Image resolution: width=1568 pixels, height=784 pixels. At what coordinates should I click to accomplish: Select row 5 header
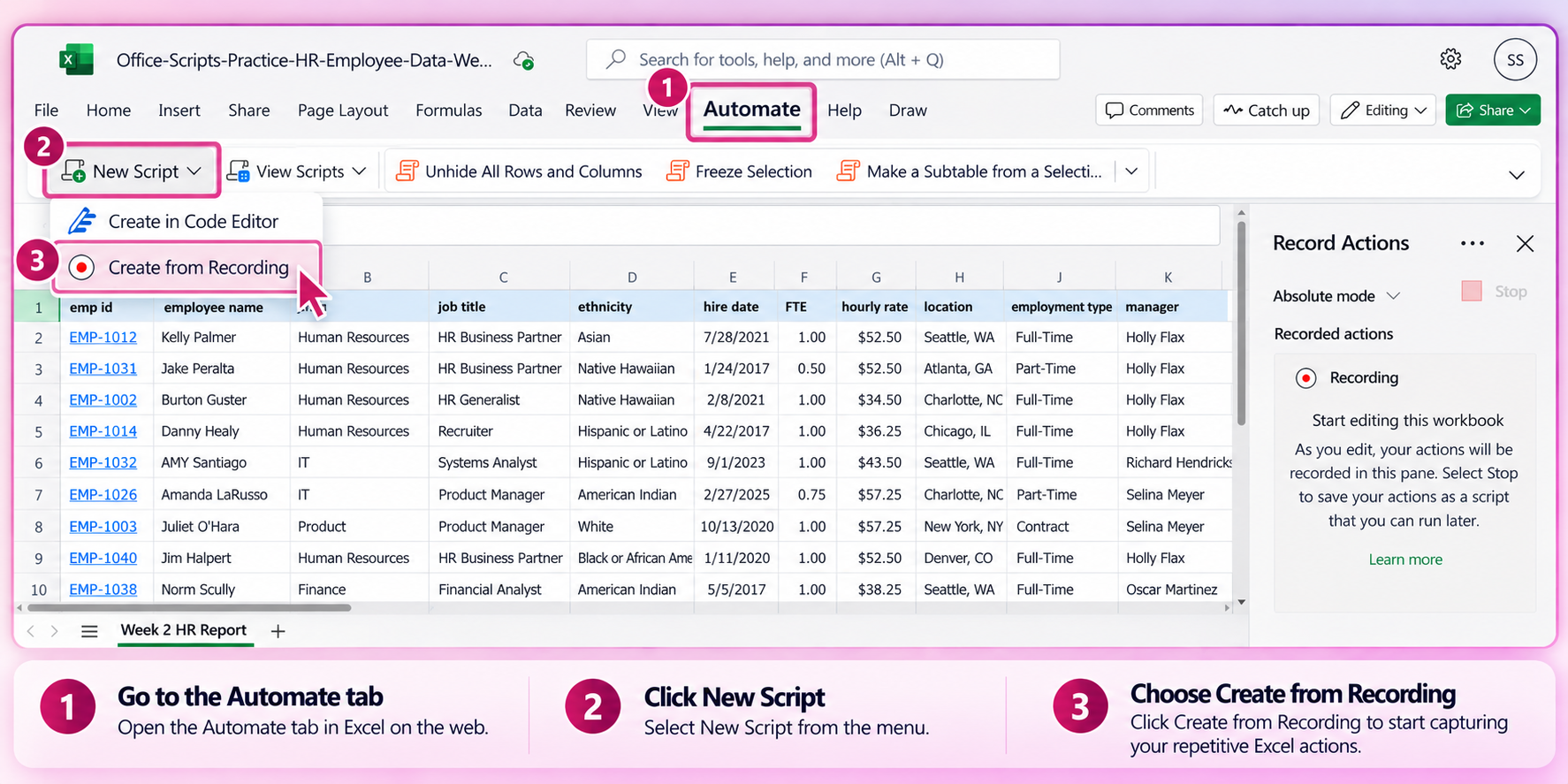click(38, 431)
